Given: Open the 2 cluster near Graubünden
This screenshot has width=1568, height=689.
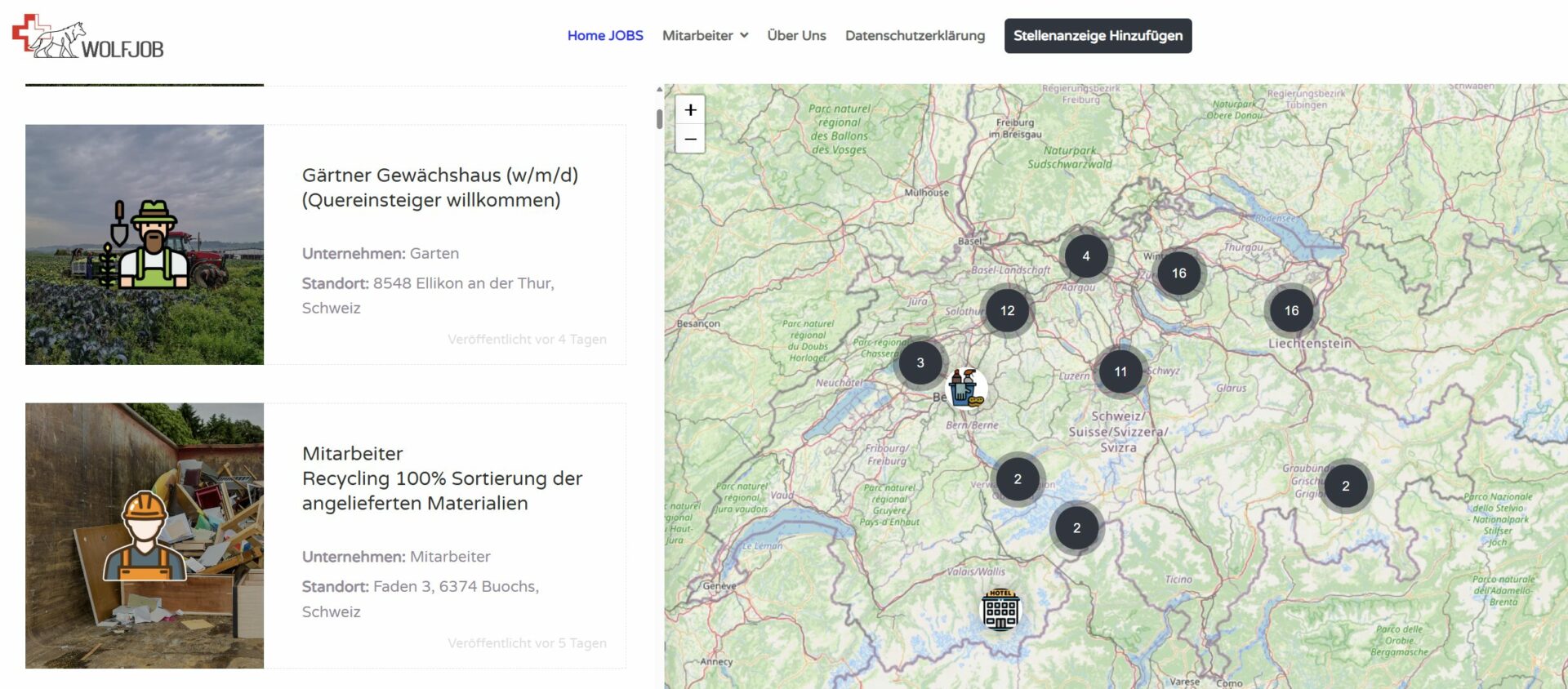Looking at the screenshot, I should coord(1345,487).
